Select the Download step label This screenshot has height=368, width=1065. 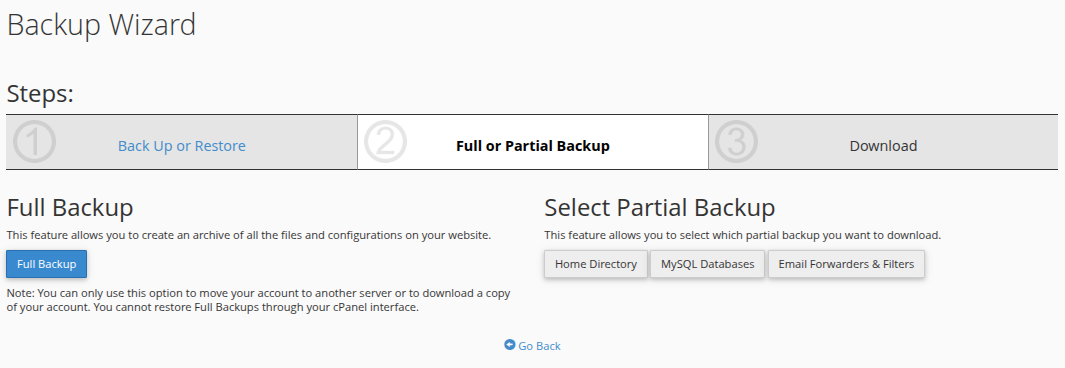tap(883, 146)
